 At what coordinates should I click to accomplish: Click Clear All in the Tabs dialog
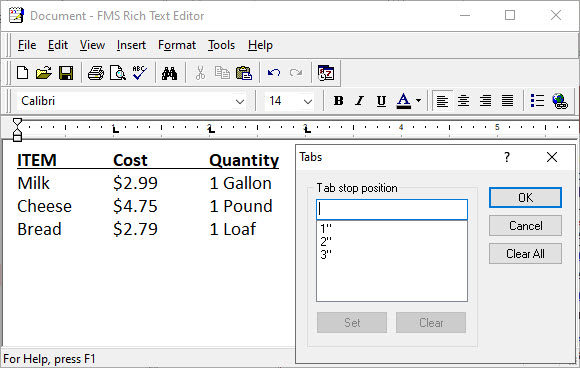point(525,254)
